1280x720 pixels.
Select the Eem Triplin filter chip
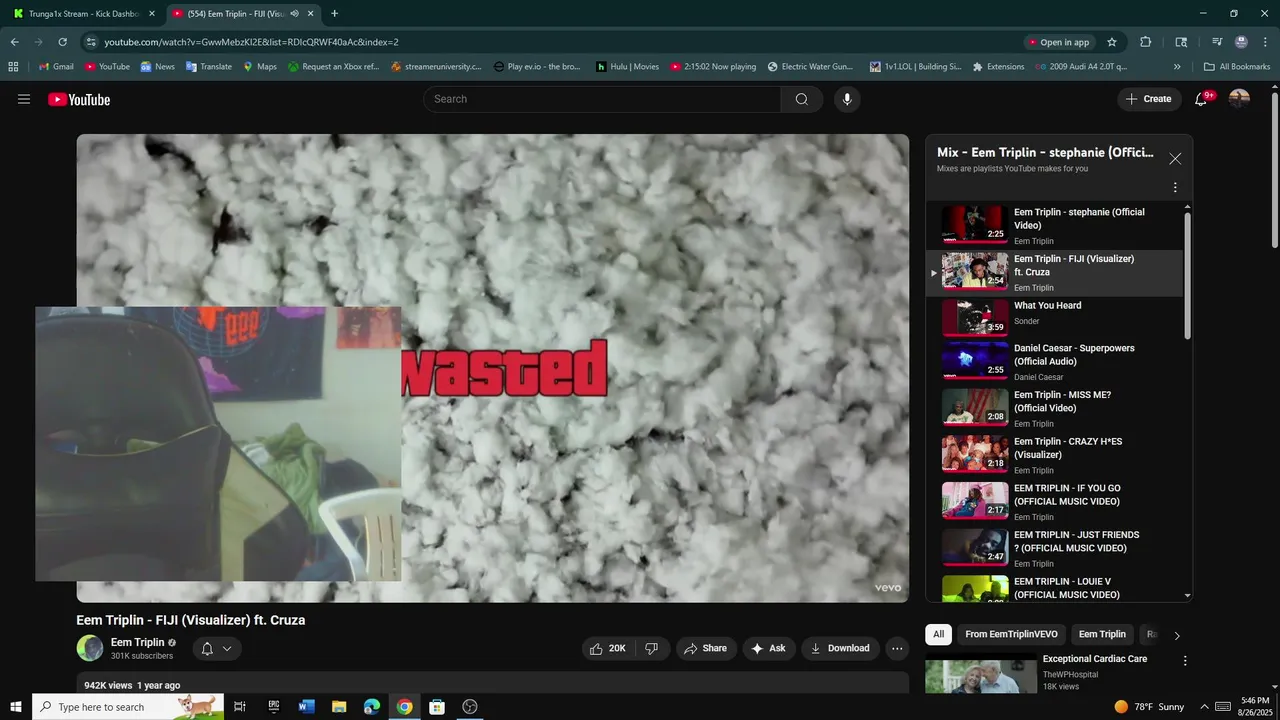1102,634
